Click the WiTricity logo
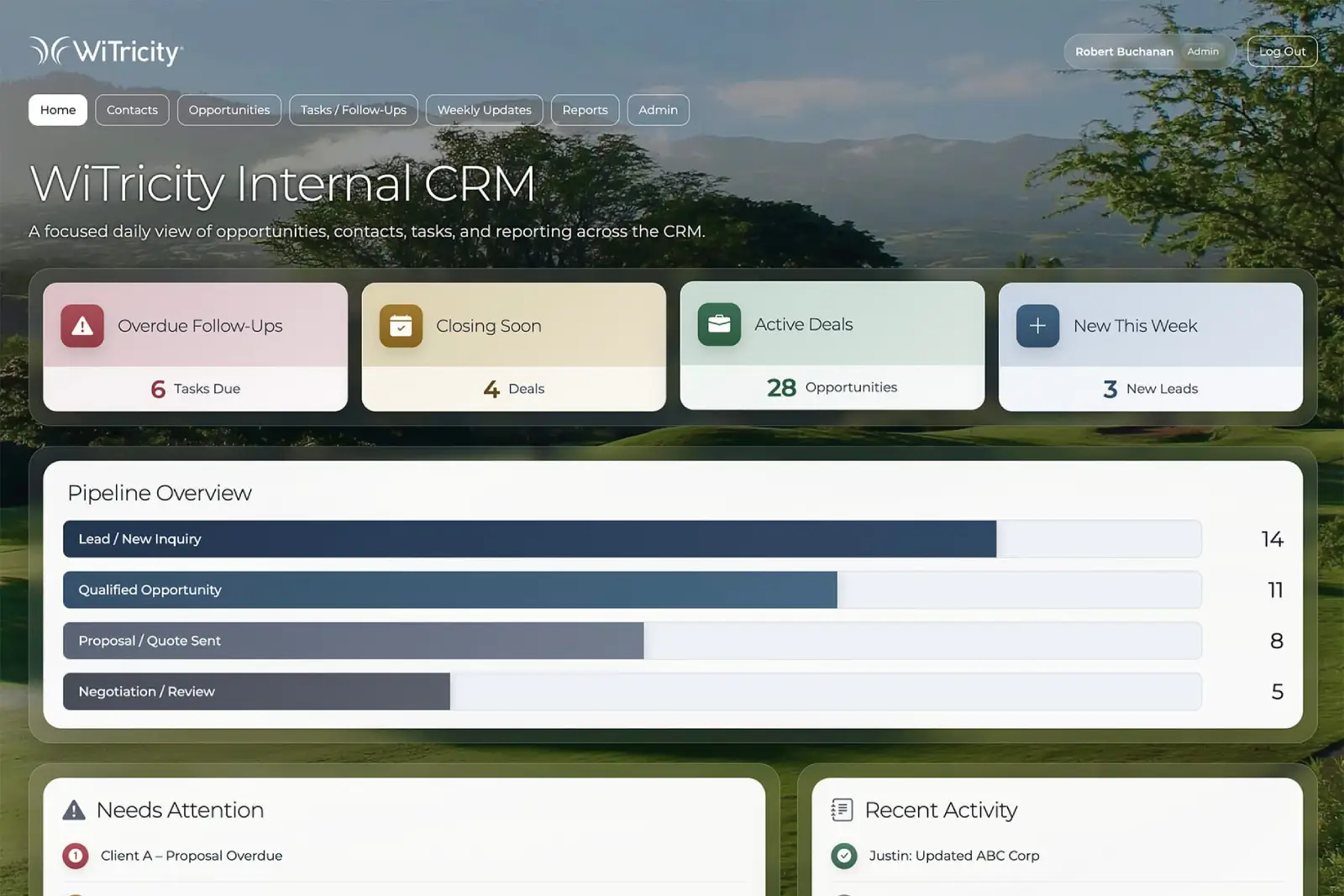 (x=106, y=51)
